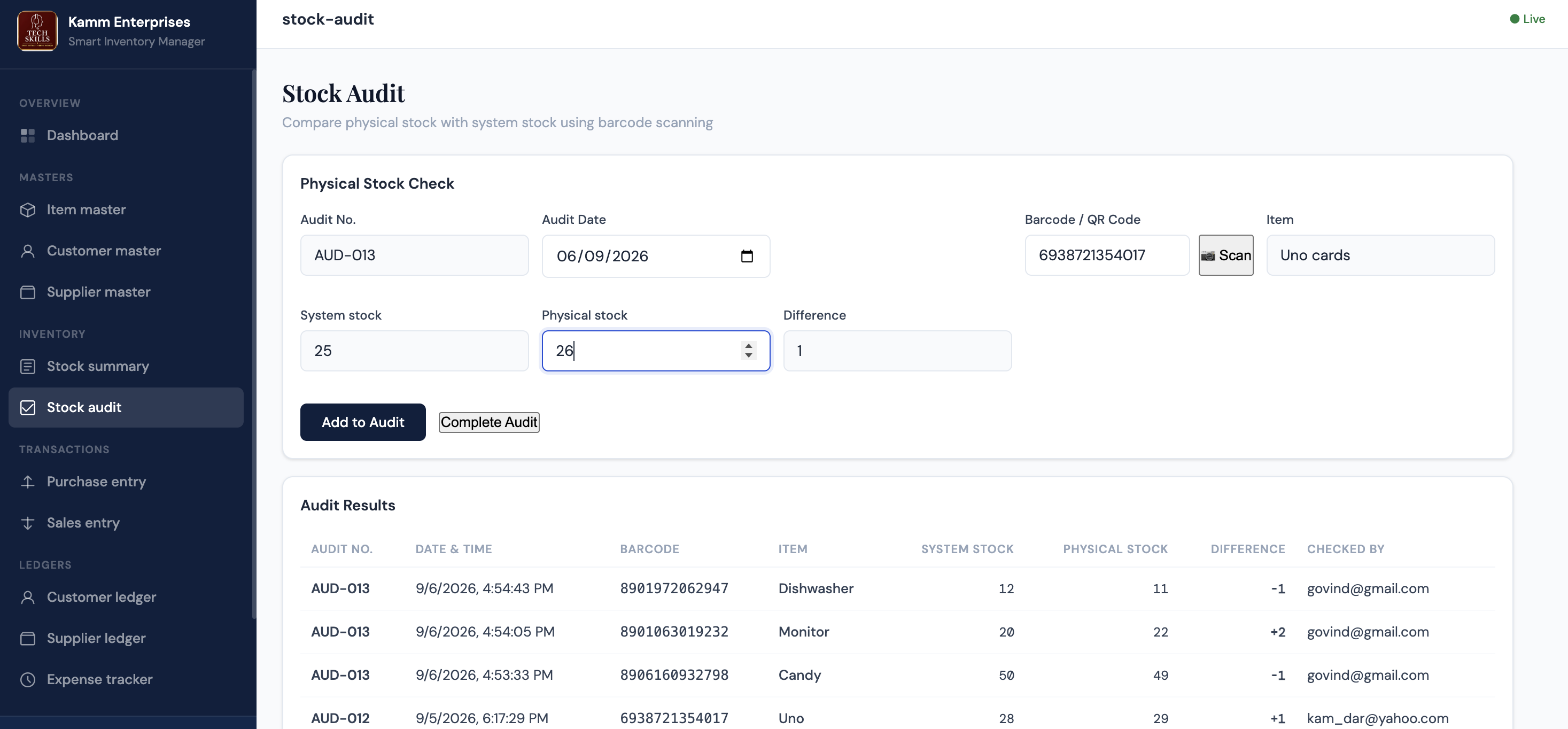Click the stock-audit breadcrumb title

[x=328, y=19]
